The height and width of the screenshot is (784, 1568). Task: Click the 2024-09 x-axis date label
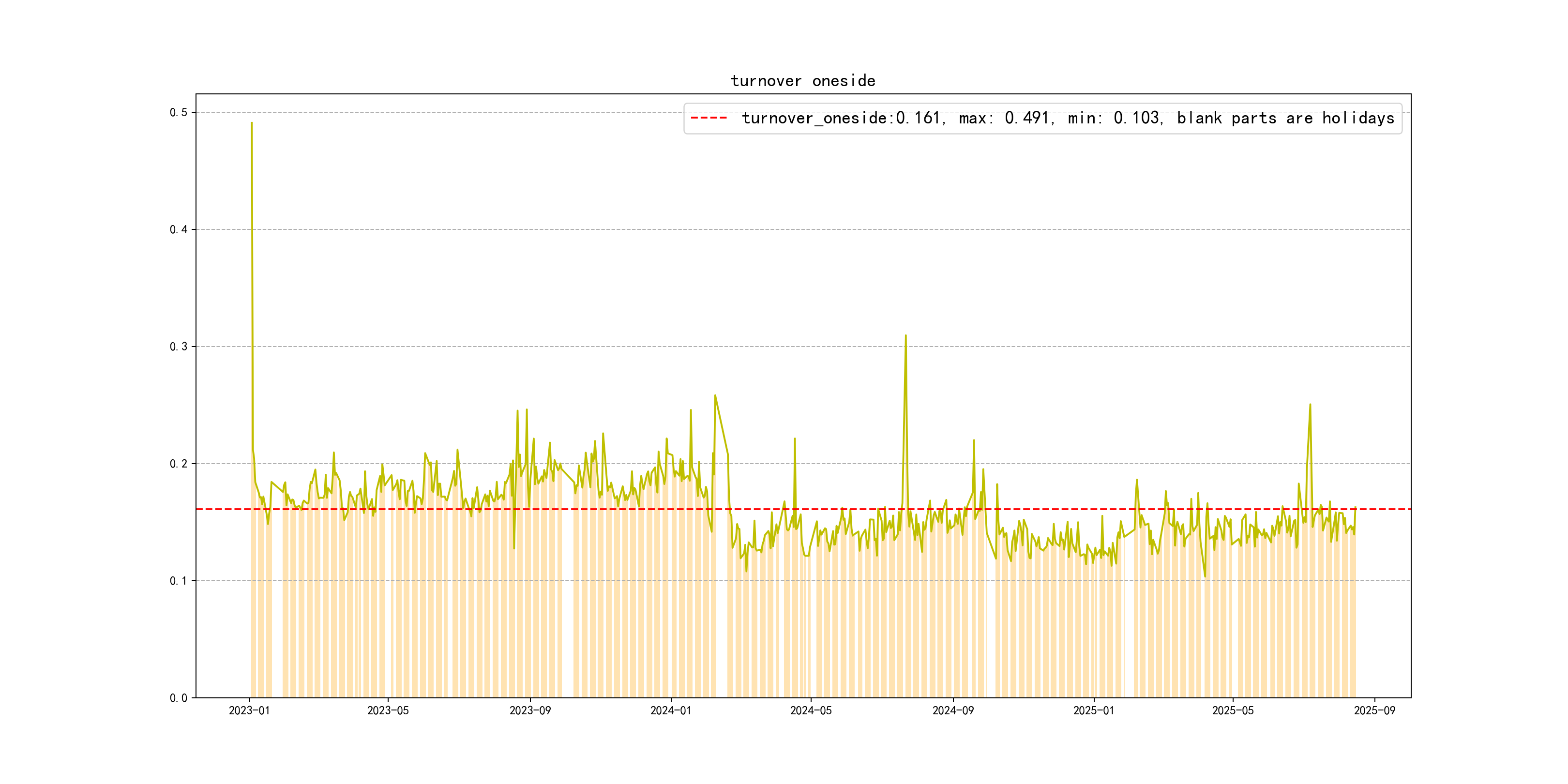point(953,711)
